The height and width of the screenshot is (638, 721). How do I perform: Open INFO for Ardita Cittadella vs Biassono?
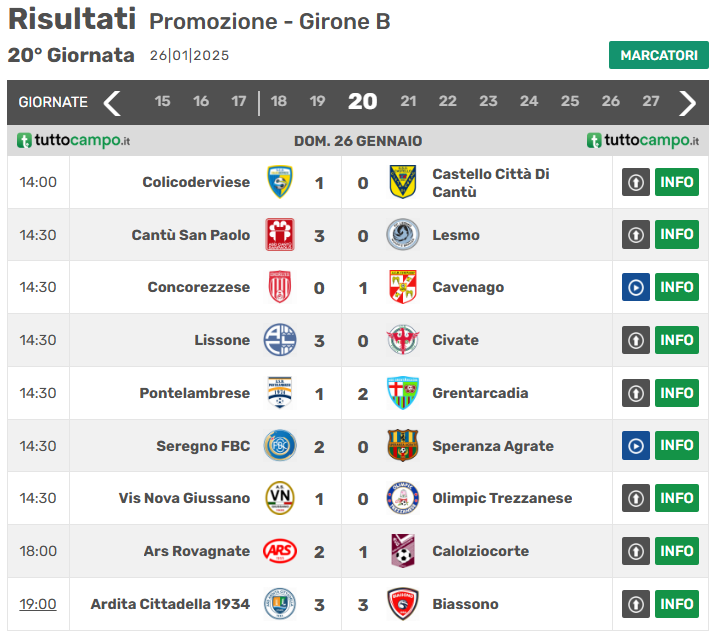click(677, 604)
